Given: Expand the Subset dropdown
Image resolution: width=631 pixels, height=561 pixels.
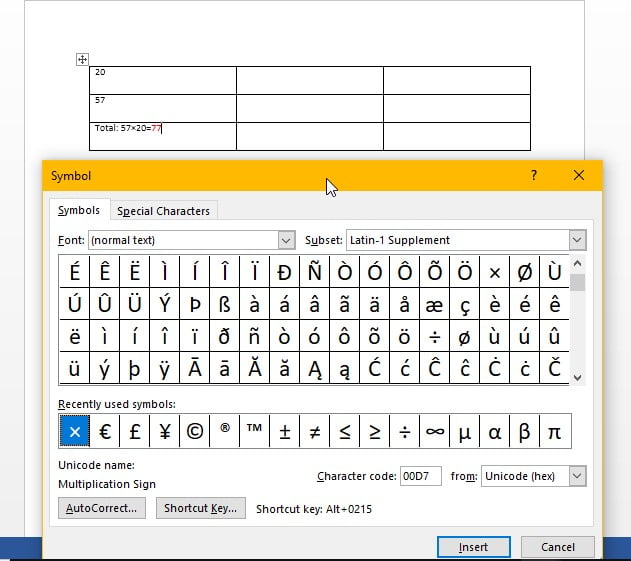Looking at the screenshot, I should tap(576, 240).
